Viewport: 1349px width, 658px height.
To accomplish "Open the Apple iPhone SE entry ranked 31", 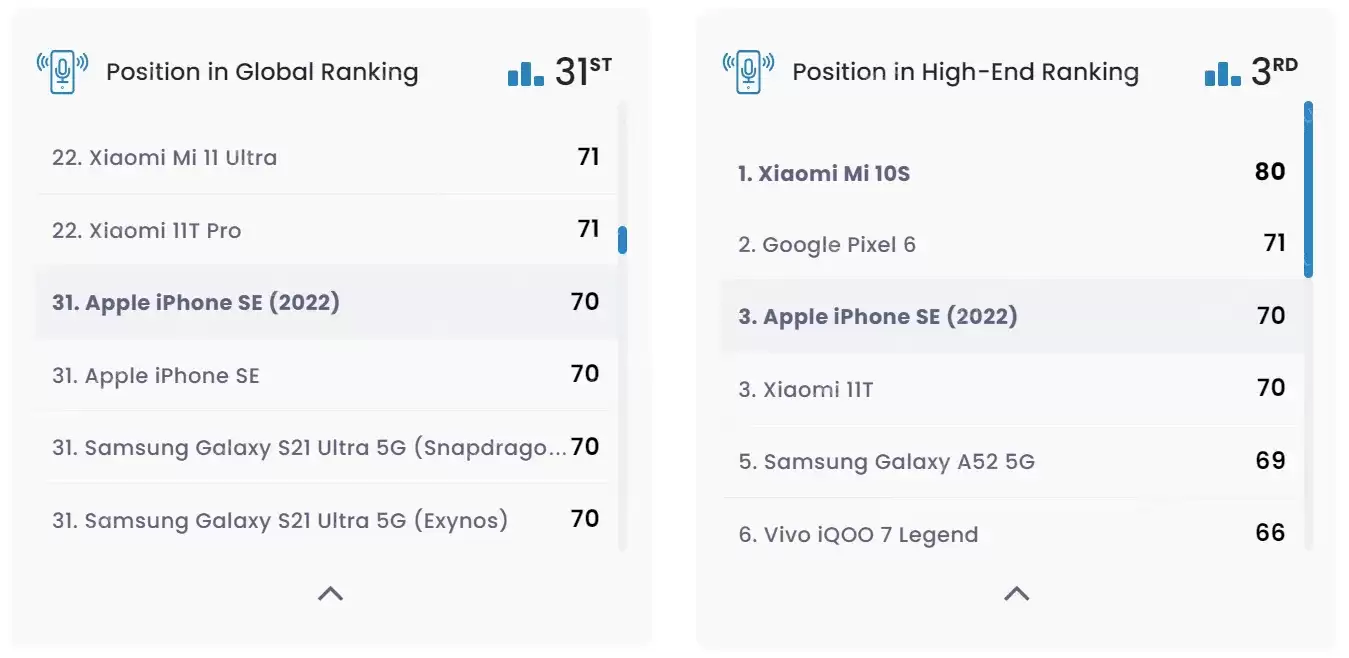I will [x=156, y=376].
